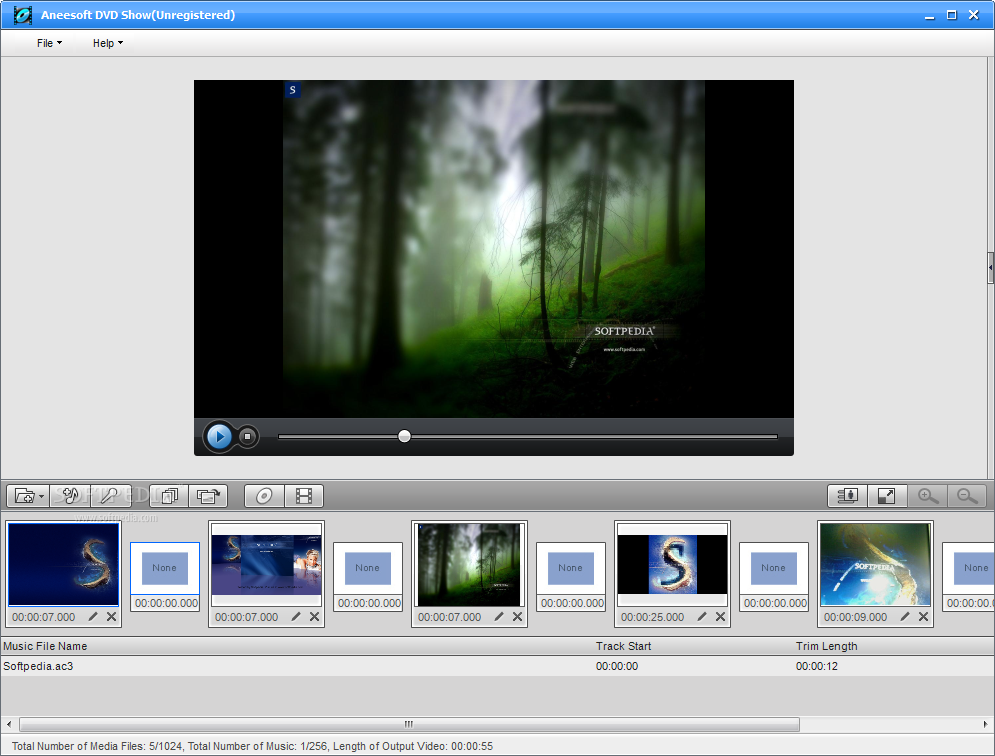
Task: Click the expand view arrow icon
Action: (886, 496)
